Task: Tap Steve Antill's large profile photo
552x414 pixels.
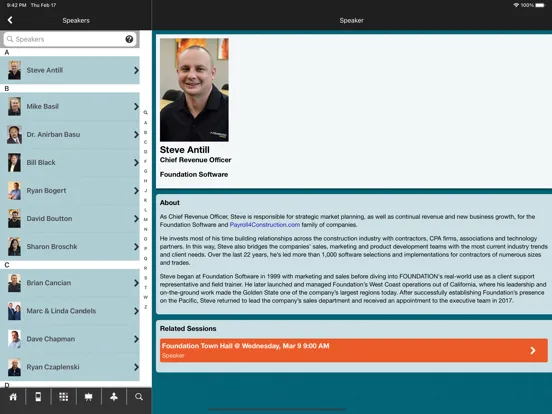Action: [x=194, y=90]
